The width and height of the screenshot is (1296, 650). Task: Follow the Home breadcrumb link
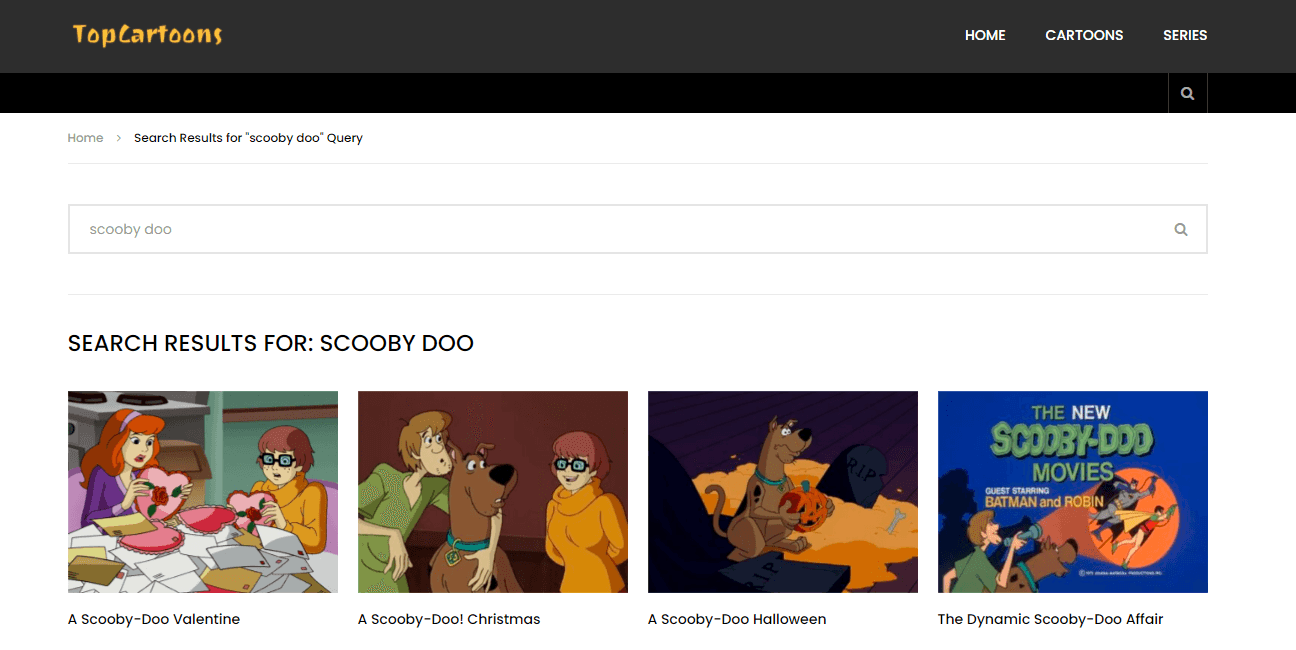(85, 138)
